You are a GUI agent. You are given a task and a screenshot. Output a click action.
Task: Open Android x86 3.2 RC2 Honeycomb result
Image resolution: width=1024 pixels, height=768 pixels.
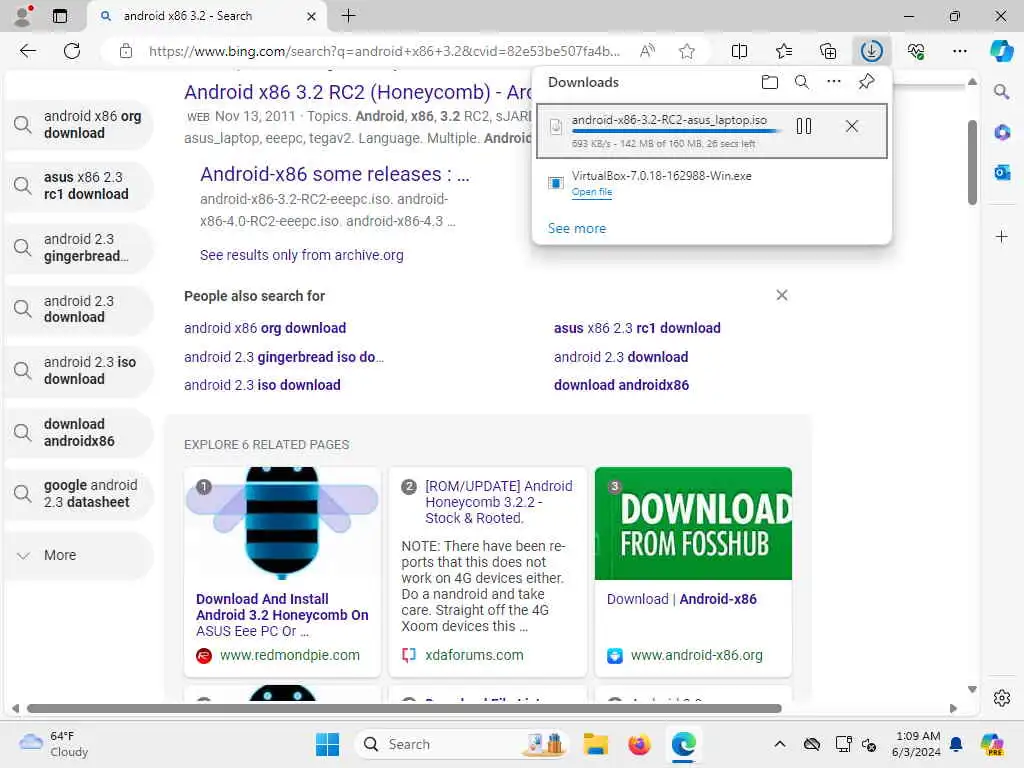point(358,92)
